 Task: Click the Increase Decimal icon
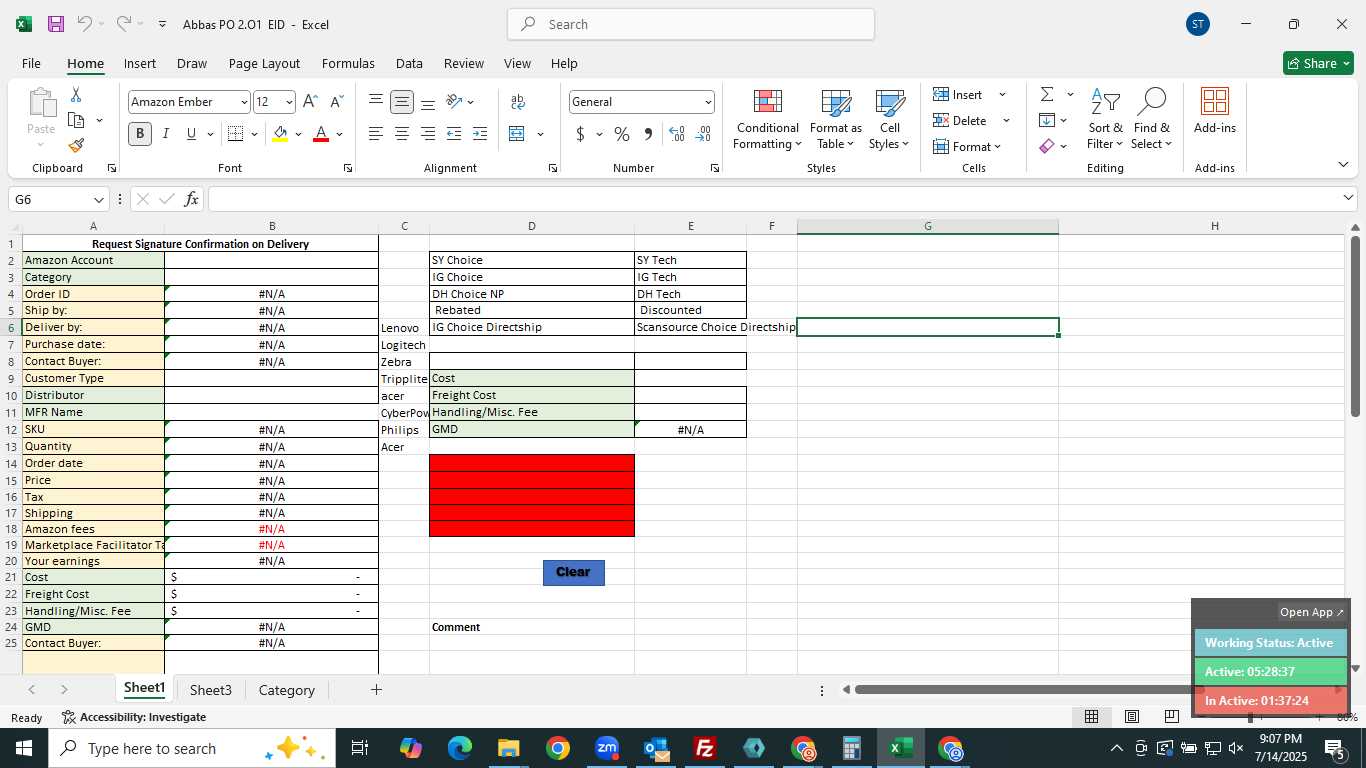coord(677,134)
